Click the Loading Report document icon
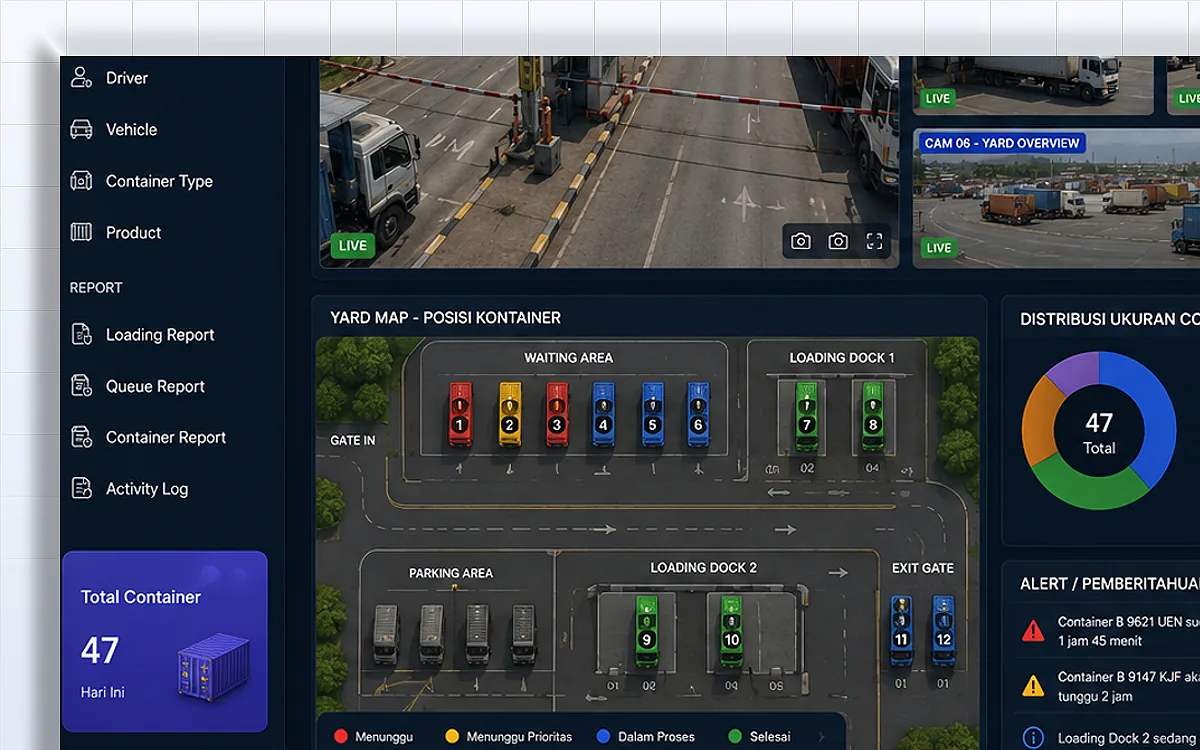1200x750 pixels. 81,334
